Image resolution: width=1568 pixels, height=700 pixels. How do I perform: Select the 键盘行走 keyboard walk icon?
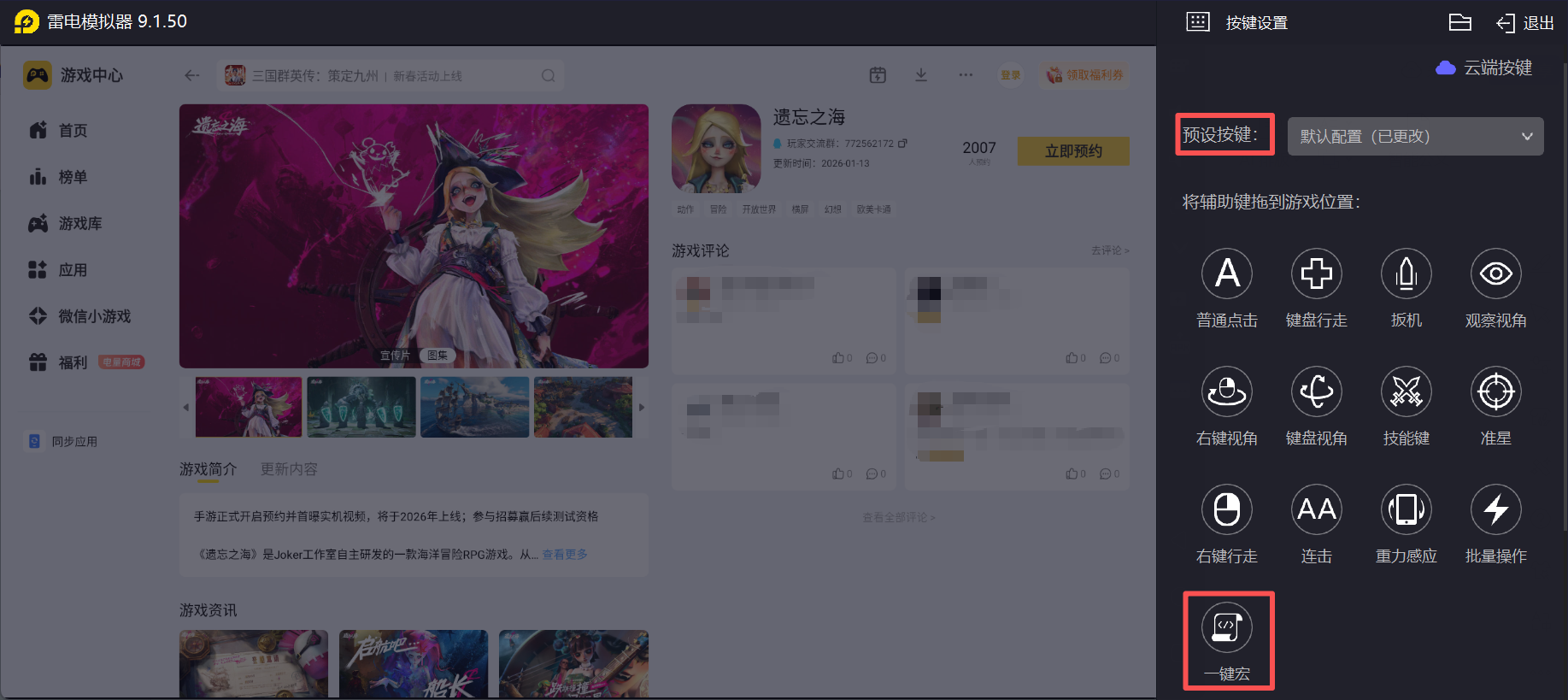[x=1317, y=274]
